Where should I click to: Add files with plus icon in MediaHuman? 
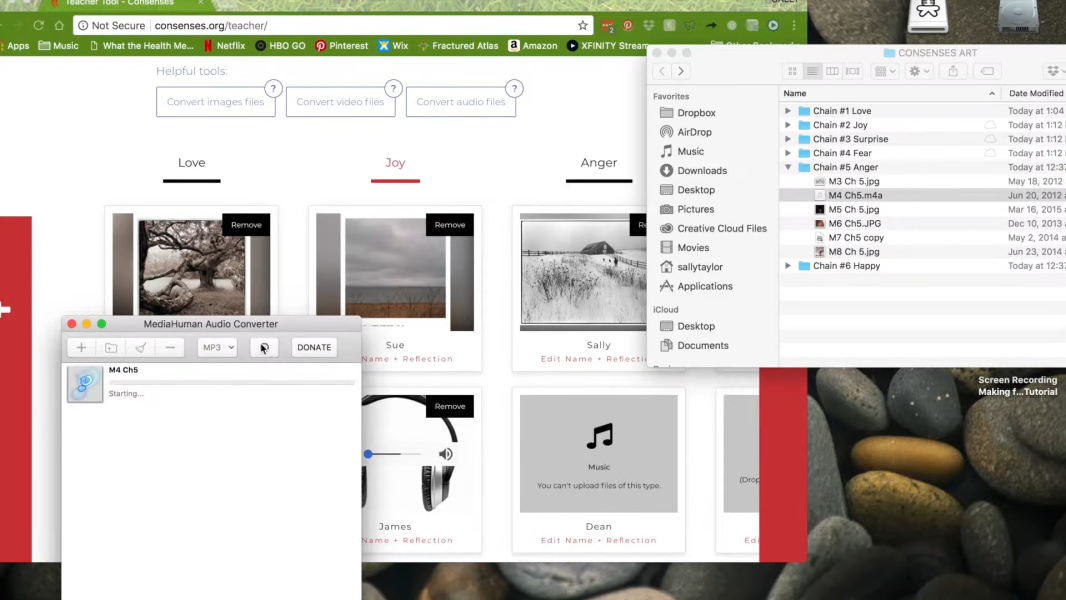coord(81,347)
